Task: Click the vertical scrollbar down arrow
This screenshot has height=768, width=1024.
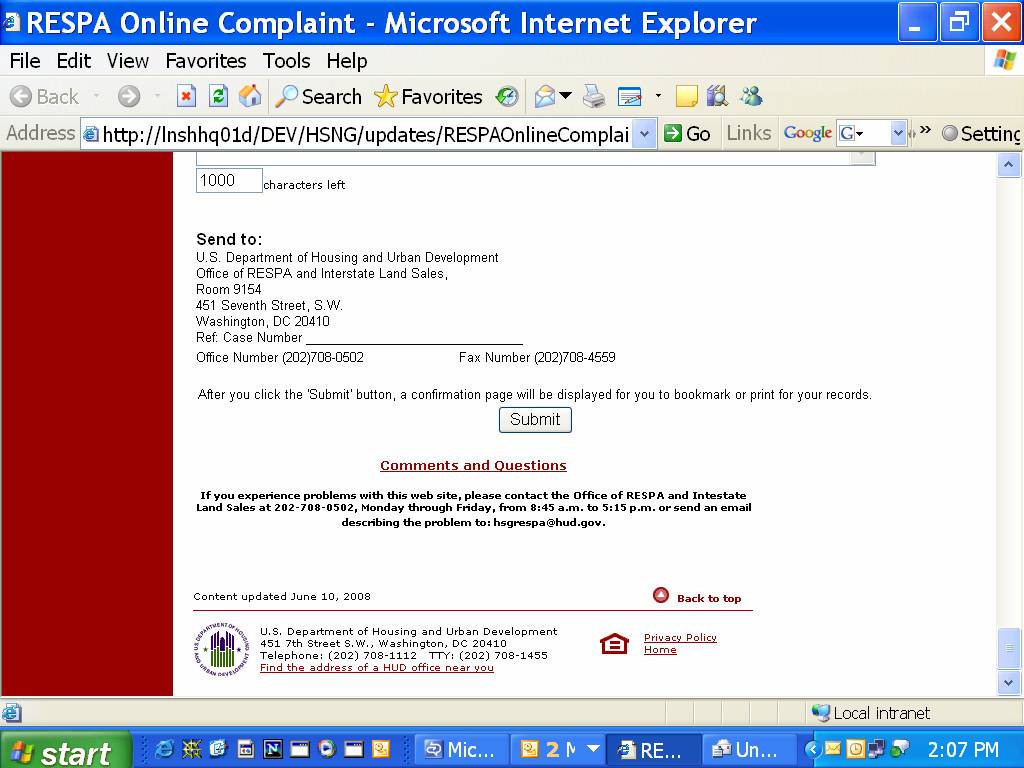Action: (x=1008, y=683)
